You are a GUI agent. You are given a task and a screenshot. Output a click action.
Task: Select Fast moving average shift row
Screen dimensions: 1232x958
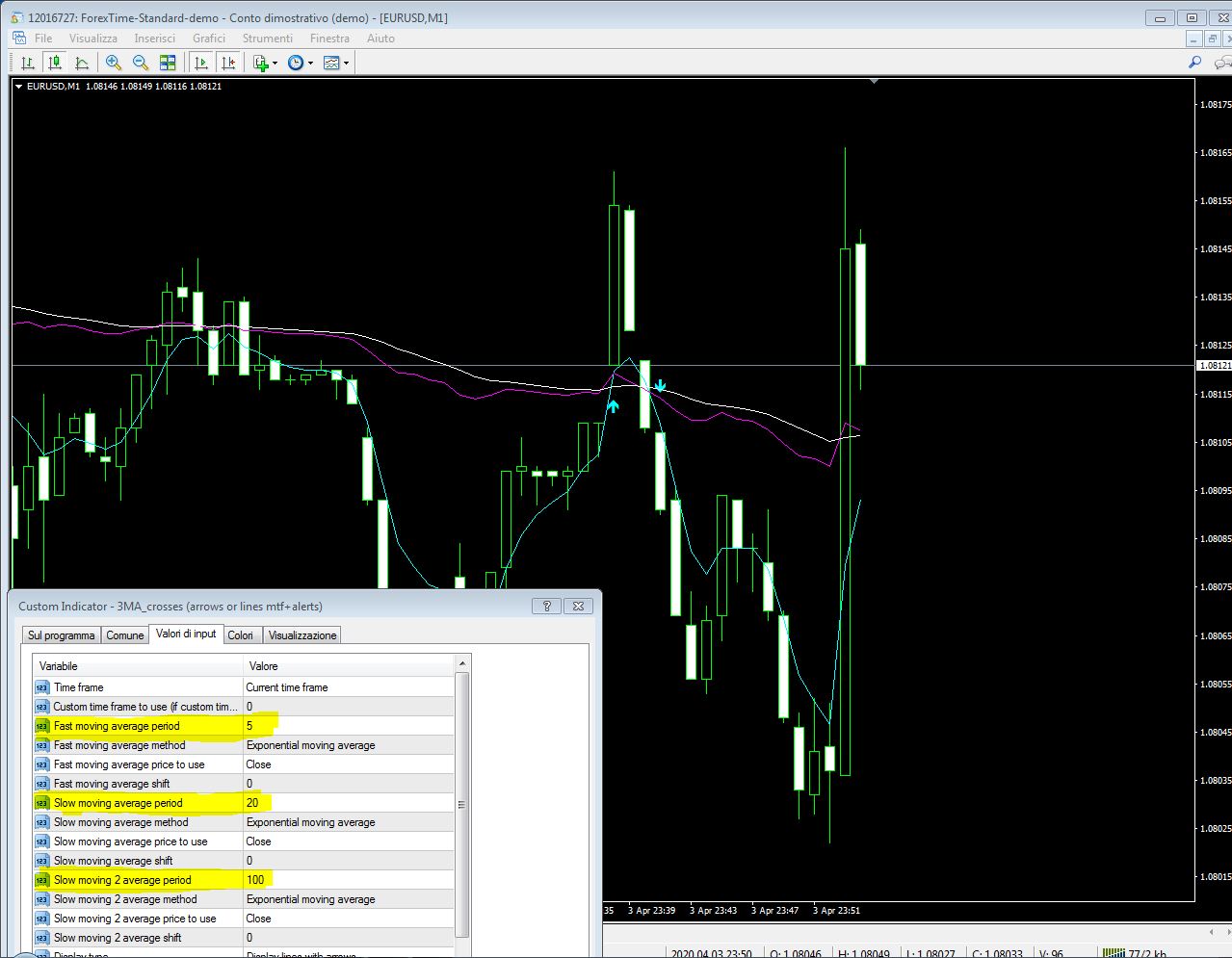pyautogui.click(x=138, y=784)
